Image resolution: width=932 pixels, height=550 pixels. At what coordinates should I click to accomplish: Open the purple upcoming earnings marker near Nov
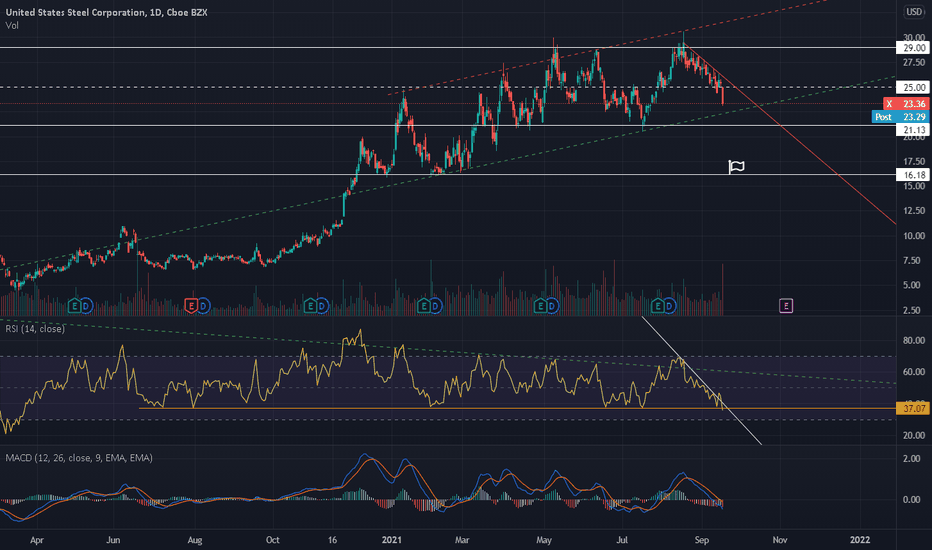786,306
